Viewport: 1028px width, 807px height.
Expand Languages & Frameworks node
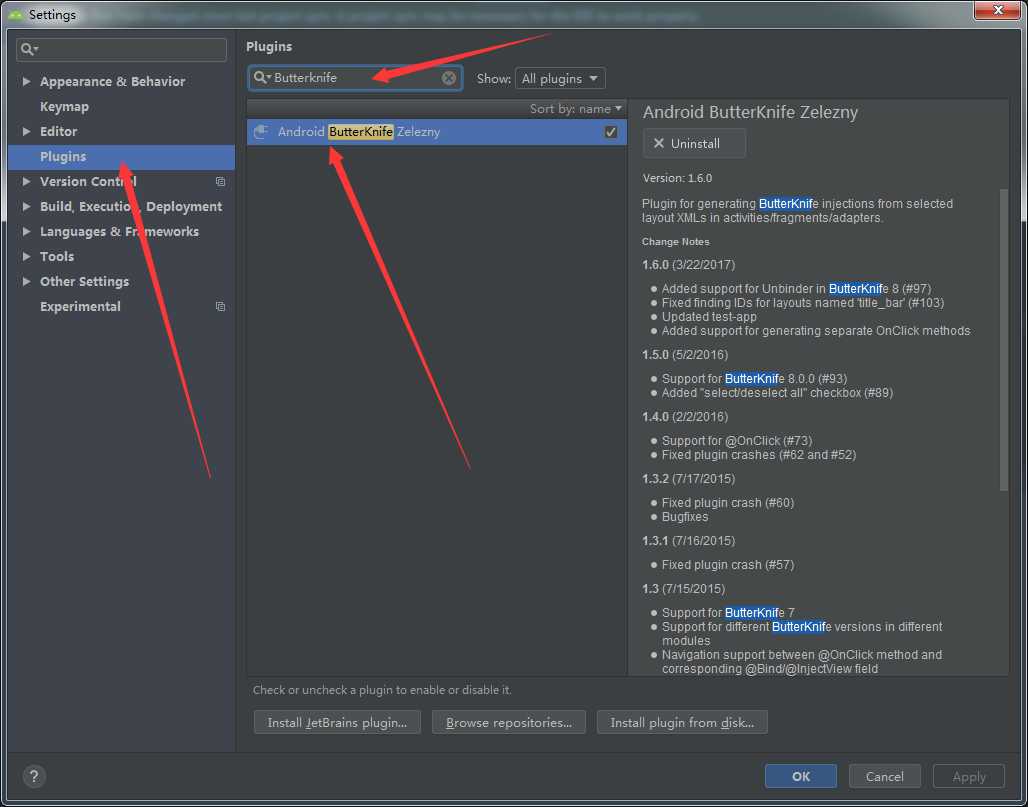[x=26, y=231]
